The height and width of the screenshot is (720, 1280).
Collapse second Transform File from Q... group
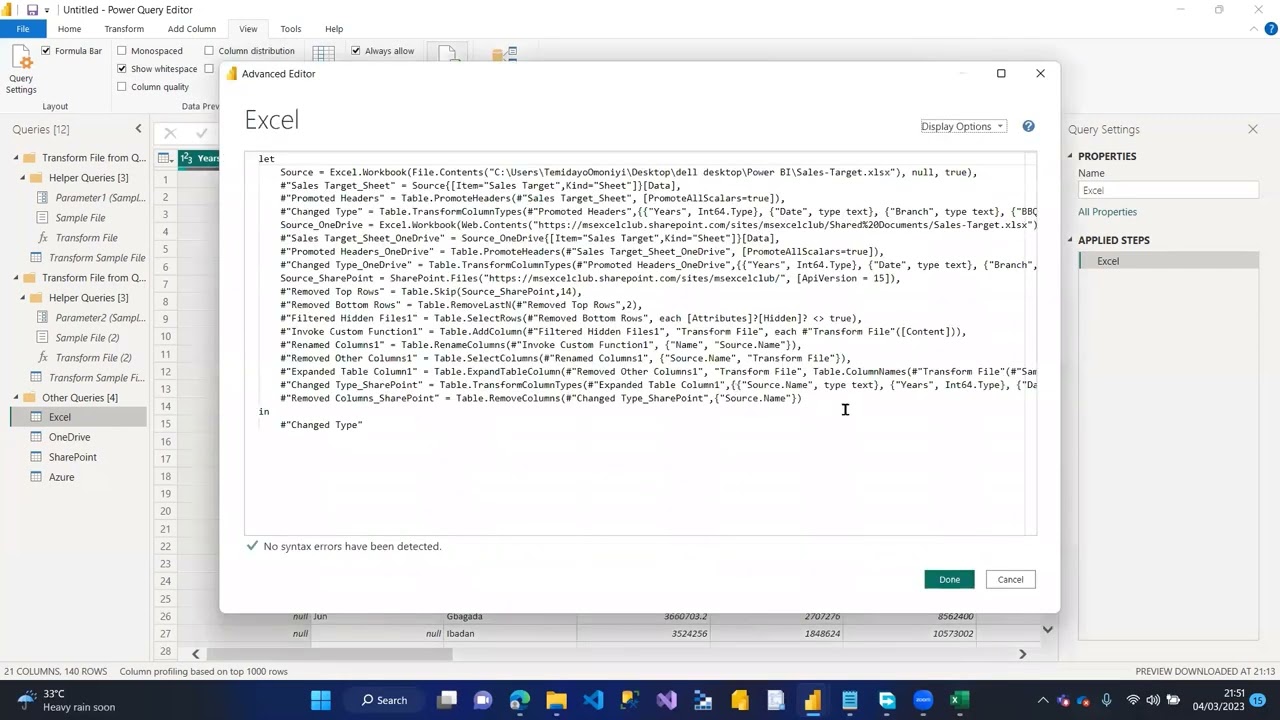click(x=16, y=278)
